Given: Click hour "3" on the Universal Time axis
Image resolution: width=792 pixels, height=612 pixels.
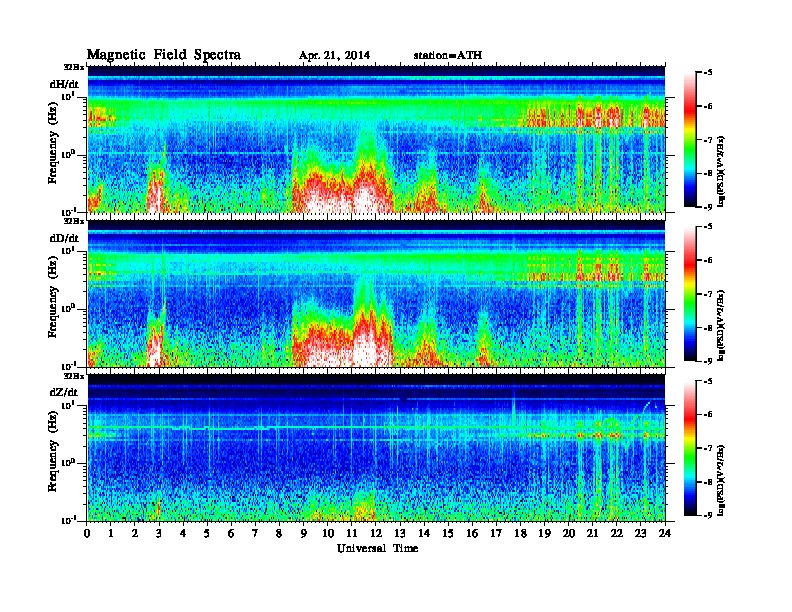Looking at the screenshot, I should point(159,533).
